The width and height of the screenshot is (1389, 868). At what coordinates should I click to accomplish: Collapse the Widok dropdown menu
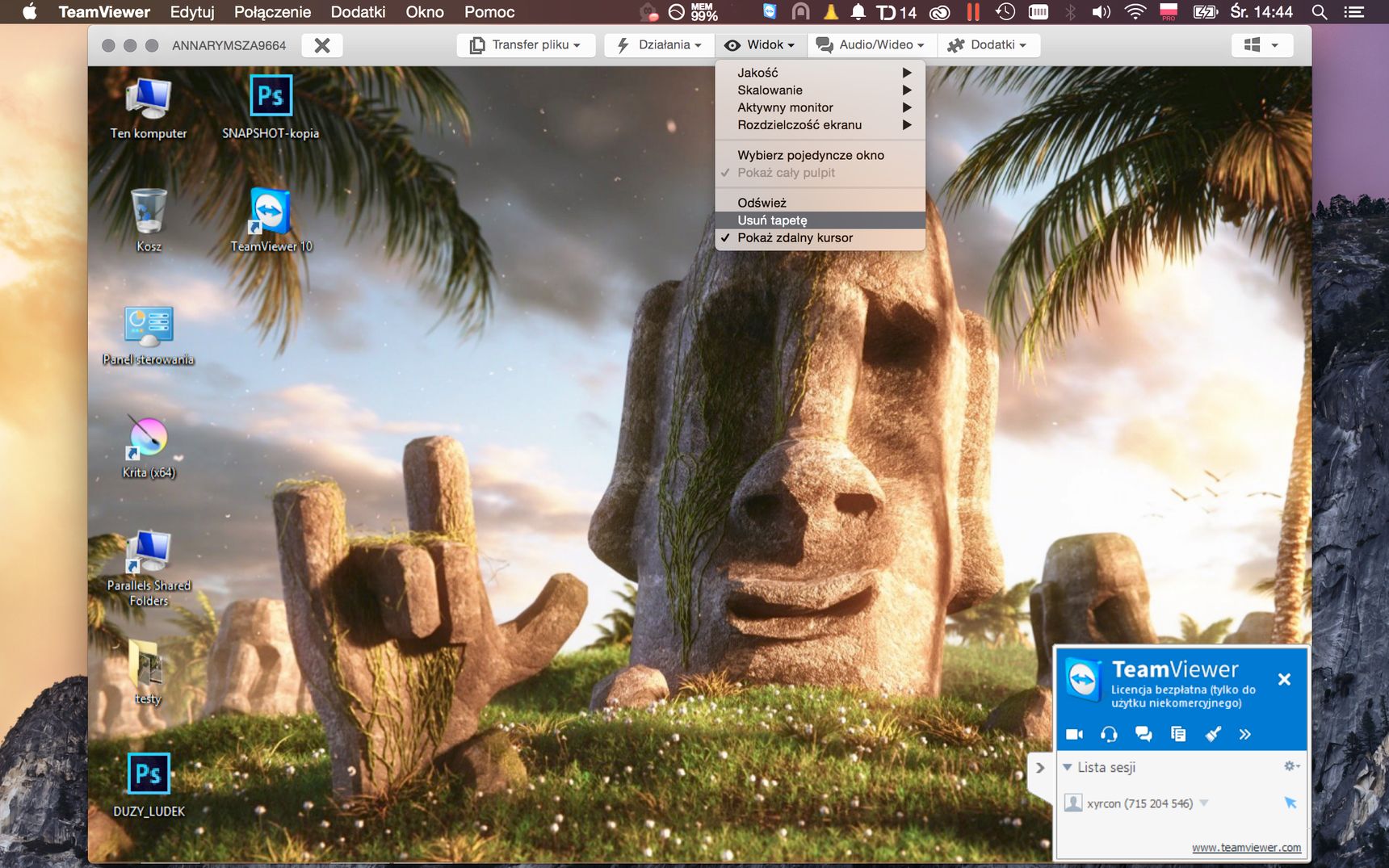click(760, 45)
